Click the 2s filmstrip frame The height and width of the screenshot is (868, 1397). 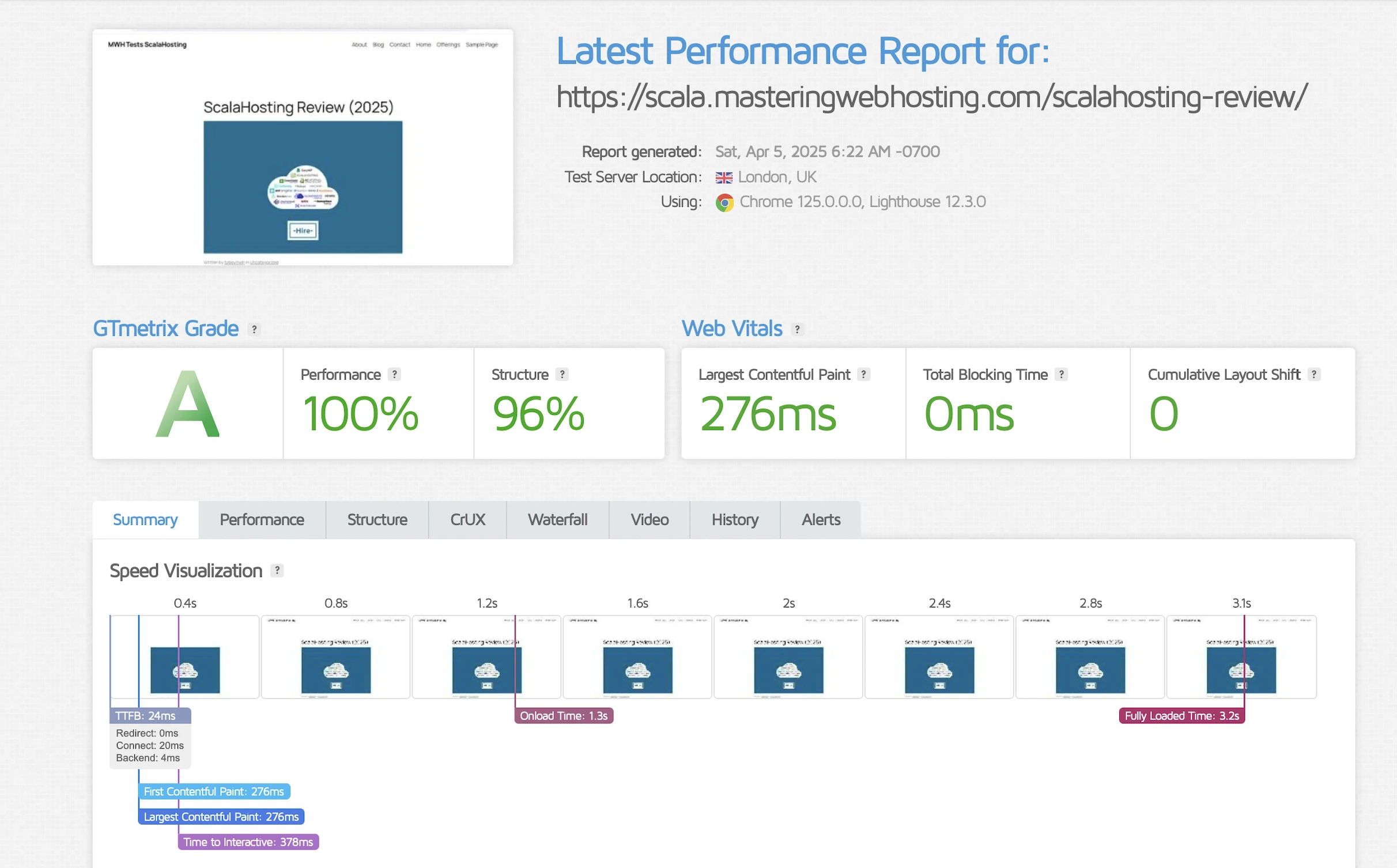click(x=788, y=657)
